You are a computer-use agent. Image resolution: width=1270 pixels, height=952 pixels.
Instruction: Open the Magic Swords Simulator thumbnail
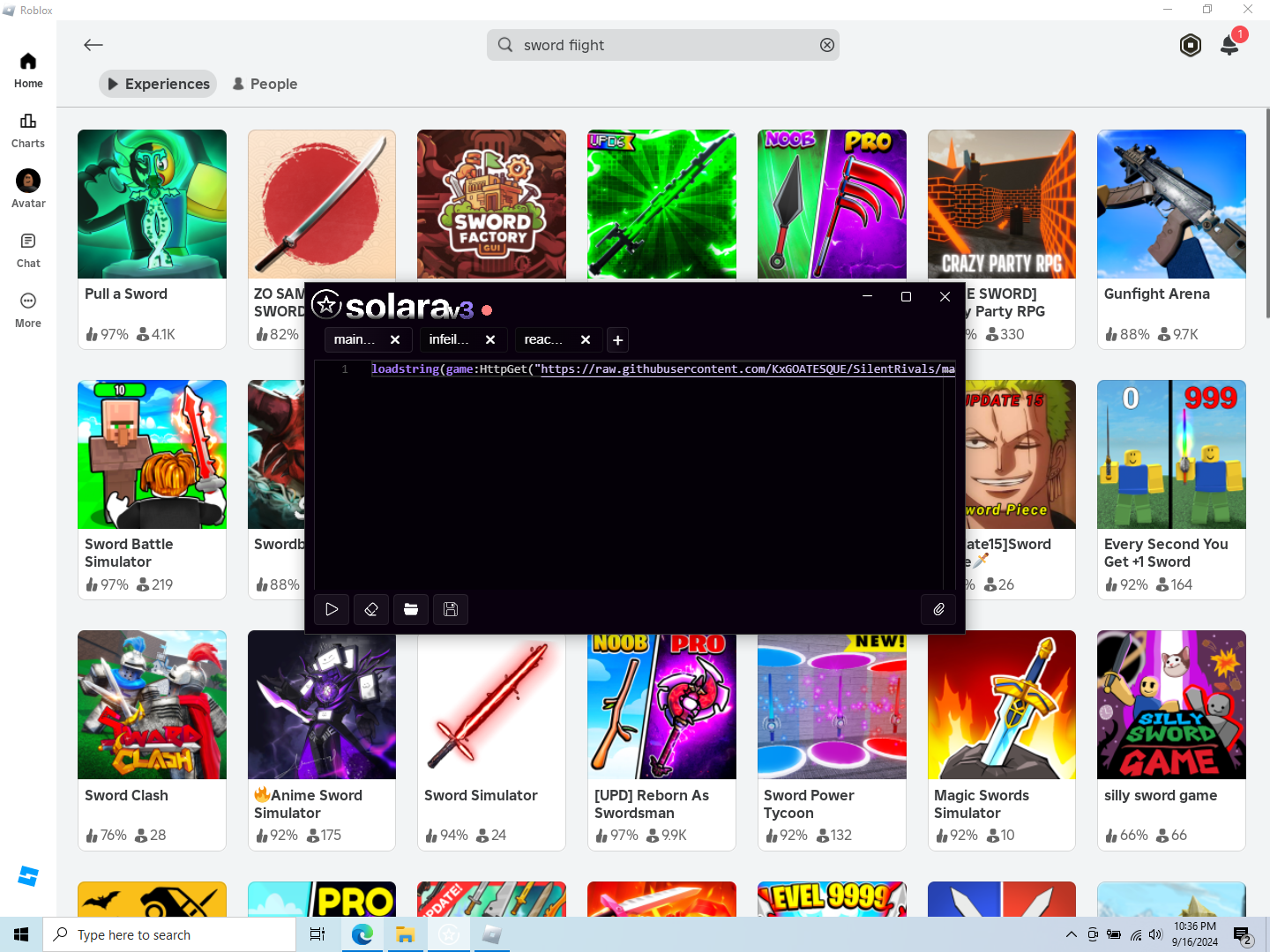point(1002,704)
